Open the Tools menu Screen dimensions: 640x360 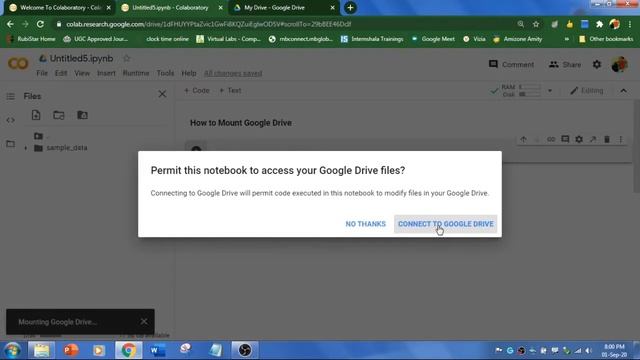pos(165,73)
